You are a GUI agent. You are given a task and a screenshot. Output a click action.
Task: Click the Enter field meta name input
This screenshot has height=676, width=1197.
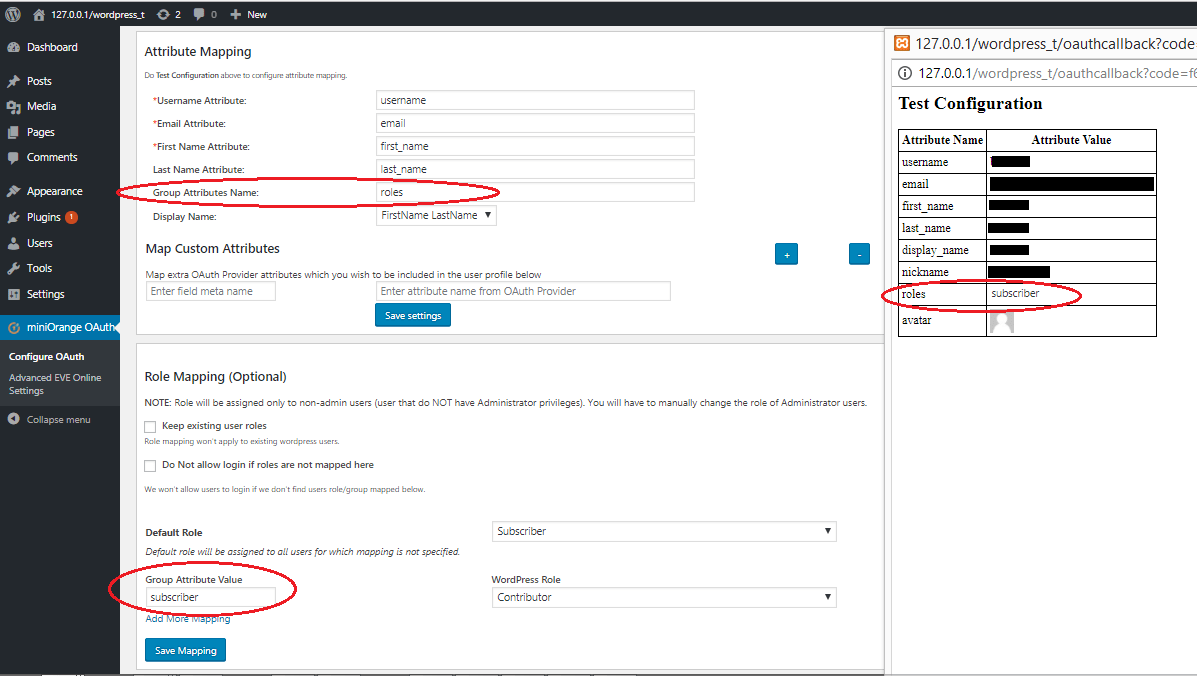pos(211,291)
